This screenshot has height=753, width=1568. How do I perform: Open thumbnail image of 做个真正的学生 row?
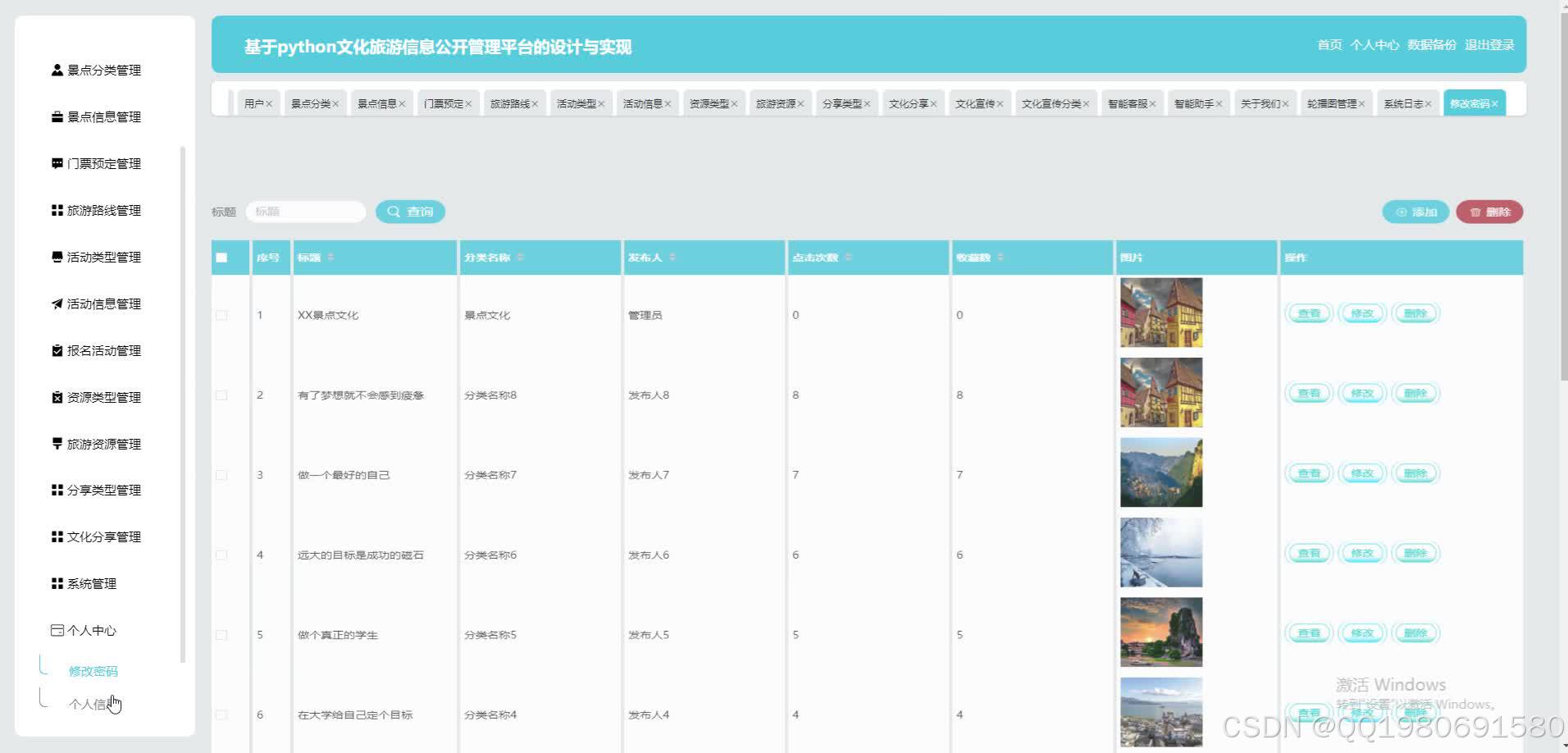(x=1161, y=632)
